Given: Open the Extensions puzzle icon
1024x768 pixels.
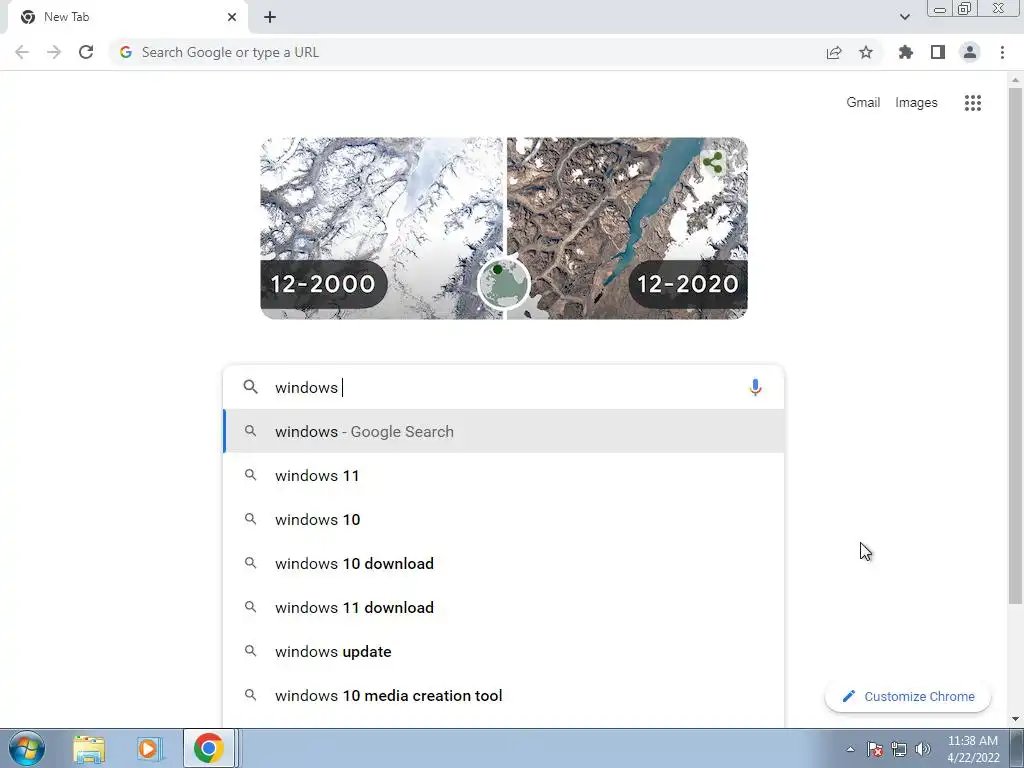Looking at the screenshot, I should [906, 52].
